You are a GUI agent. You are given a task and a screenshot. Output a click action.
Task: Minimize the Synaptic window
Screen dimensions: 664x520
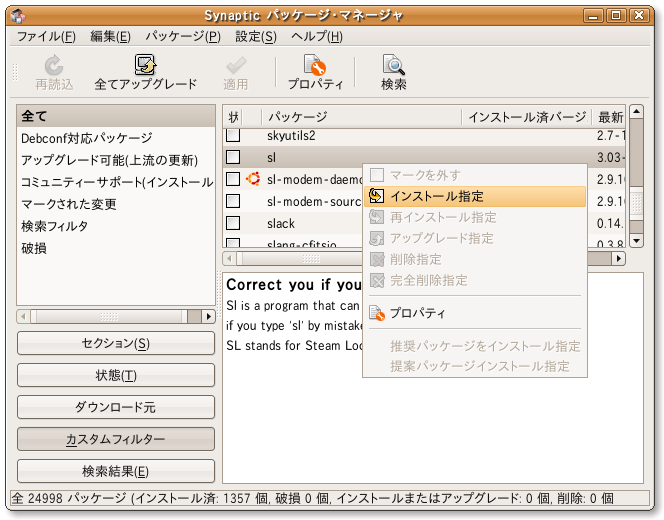click(594, 16)
